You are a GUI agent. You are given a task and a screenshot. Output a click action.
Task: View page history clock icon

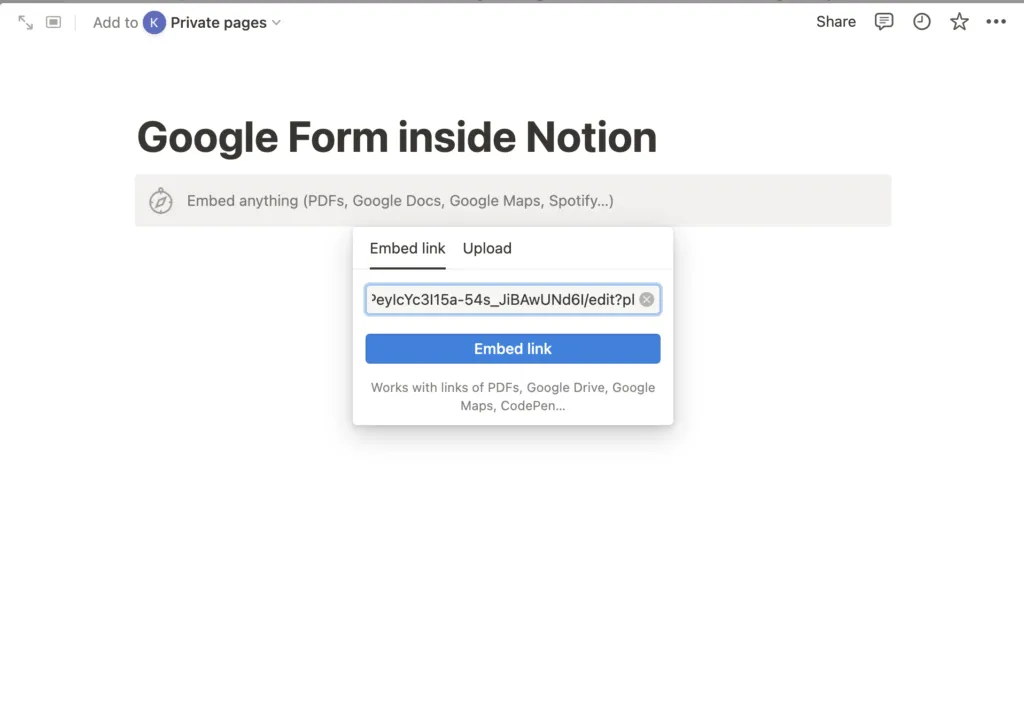pos(922,22)
